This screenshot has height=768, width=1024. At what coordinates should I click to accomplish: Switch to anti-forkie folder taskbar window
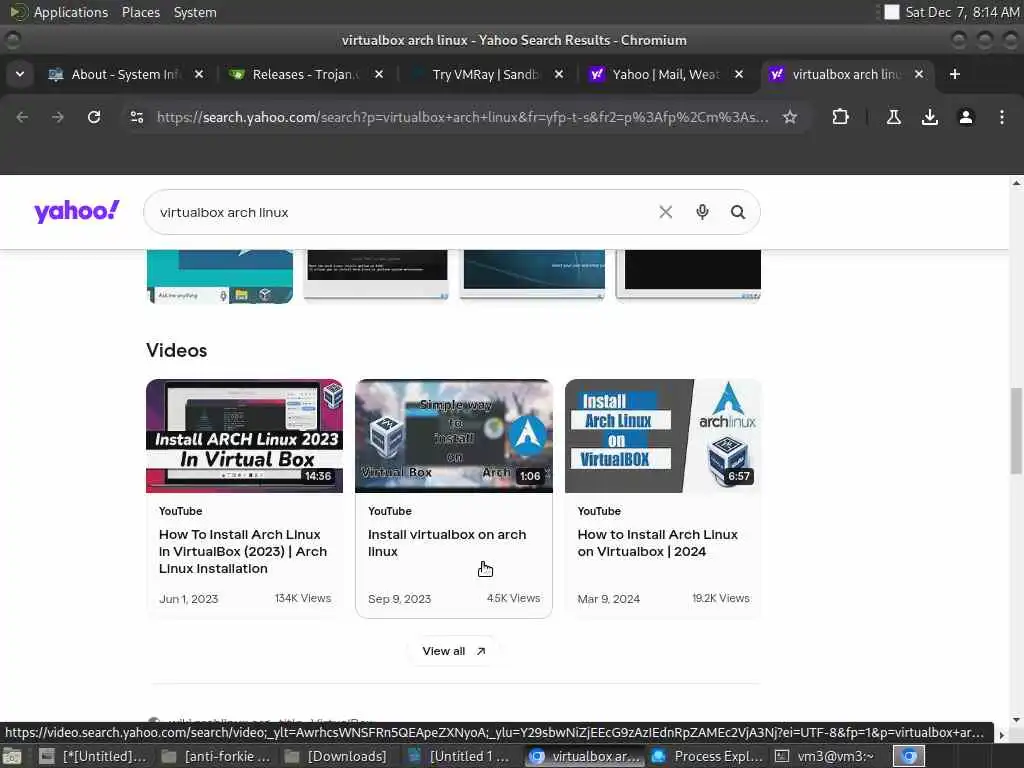tap(216, 756)
